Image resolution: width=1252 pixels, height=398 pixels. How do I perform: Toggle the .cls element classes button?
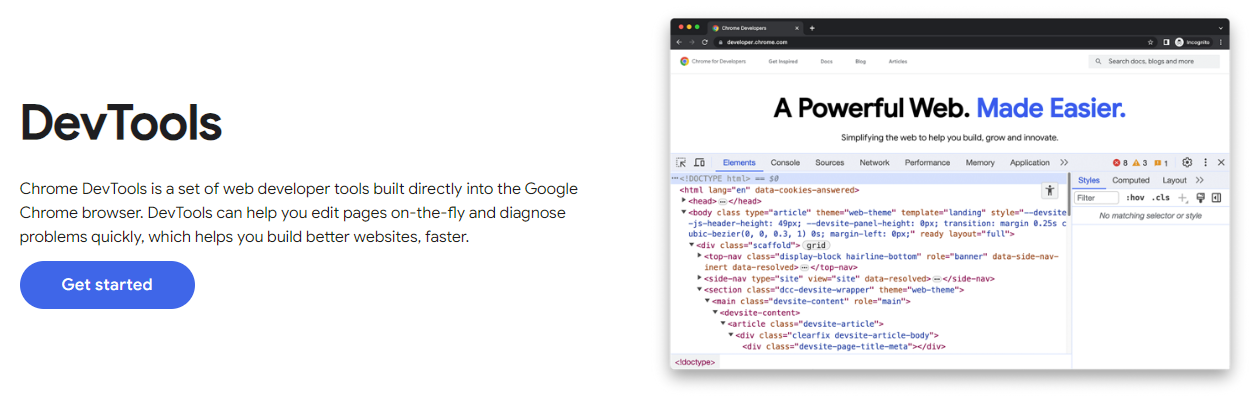coord(1160,198)
